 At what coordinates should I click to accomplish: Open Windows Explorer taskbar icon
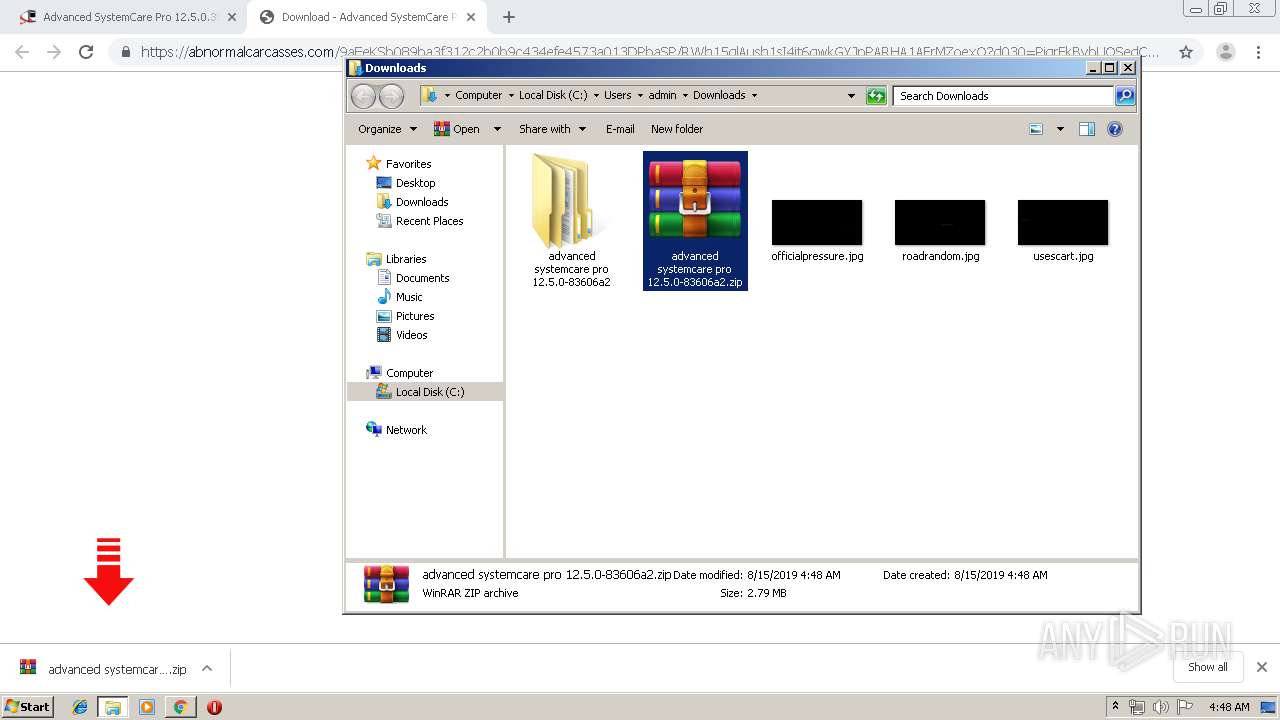tap(113, 707)
